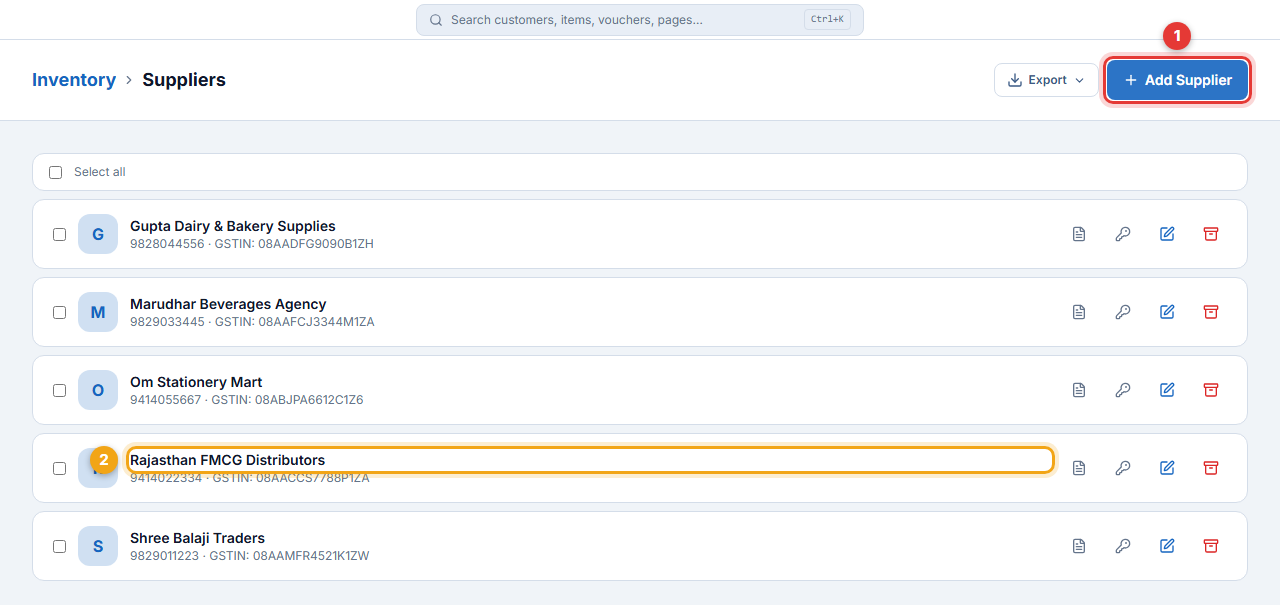Click the key icon for Om Stationery Mart
Screen dimensions: 1280x605
pos(1123,390)
